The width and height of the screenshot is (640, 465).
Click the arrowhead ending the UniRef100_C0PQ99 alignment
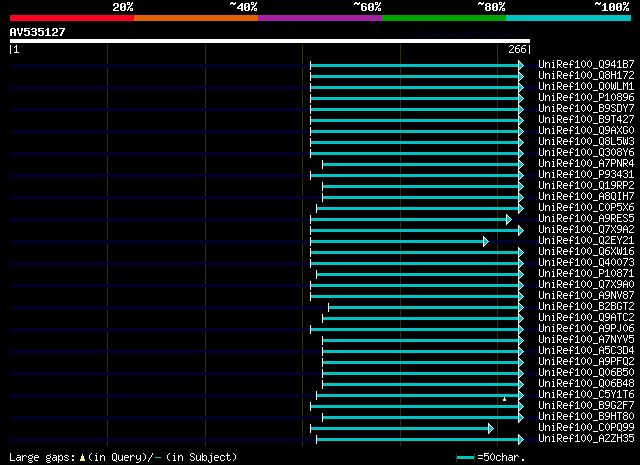pyautogui.click(x=491, y=429)
